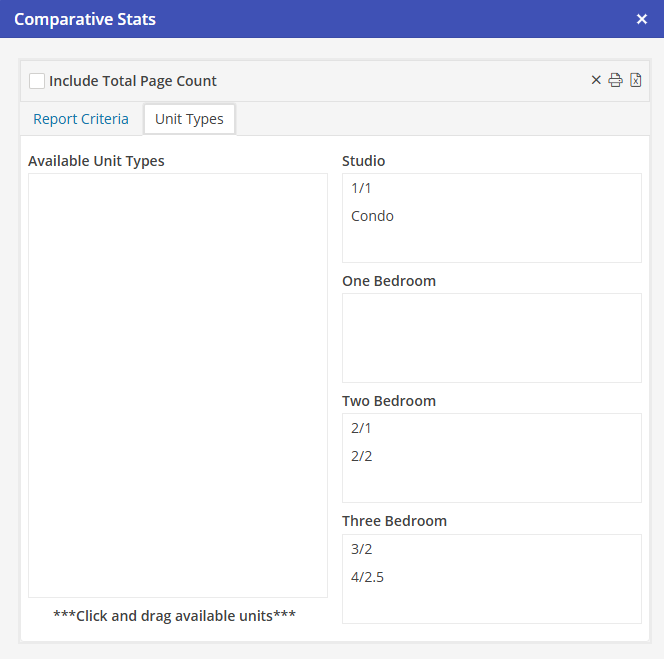This screenshot has width=664, height=659.
Task: Click the Comparative Stats title bar
Action: pyautogui.click(x=300, y=19)
